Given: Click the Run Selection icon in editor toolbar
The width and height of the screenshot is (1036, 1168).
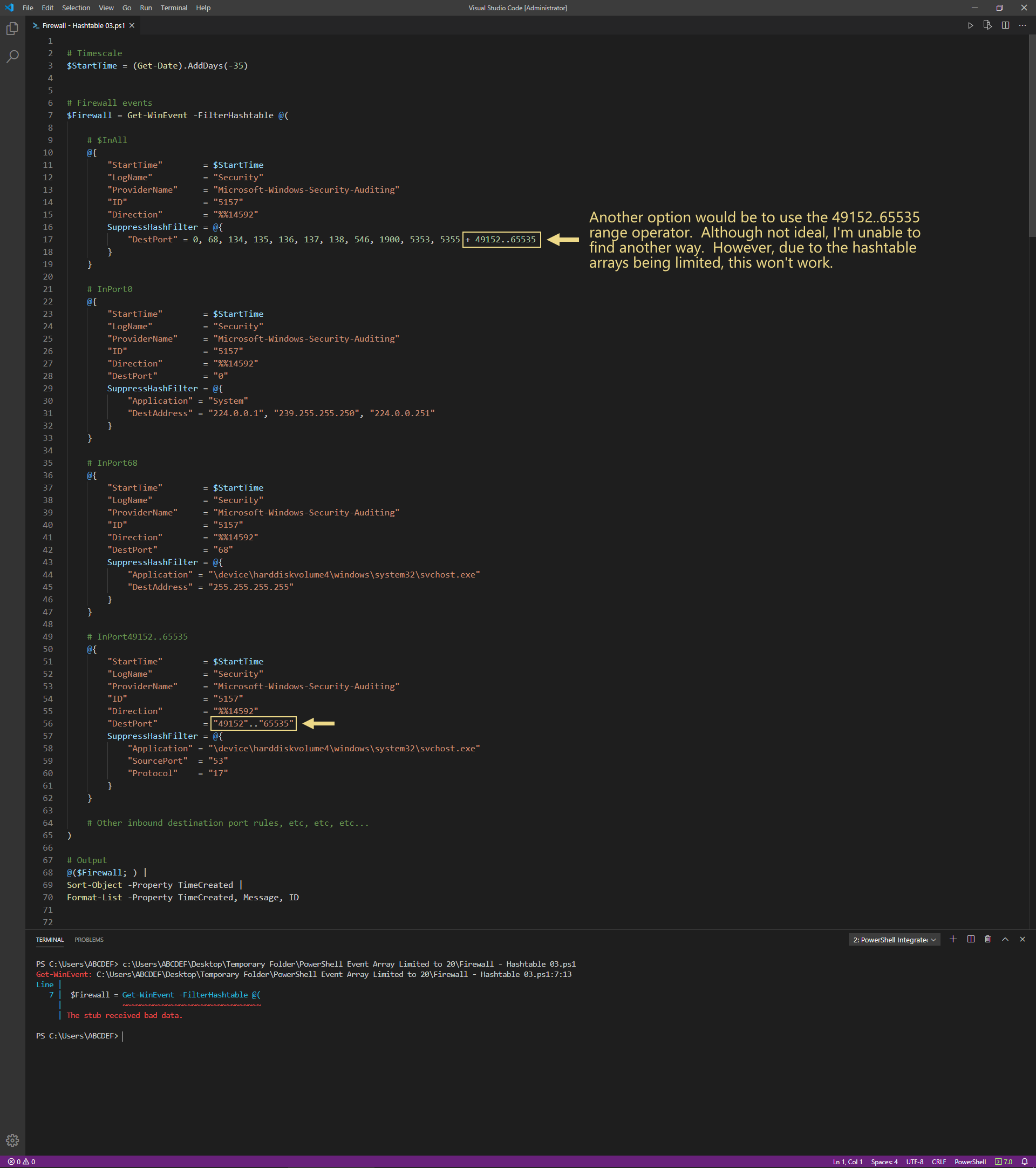Looking at the screenshot, I should [988, 25].
